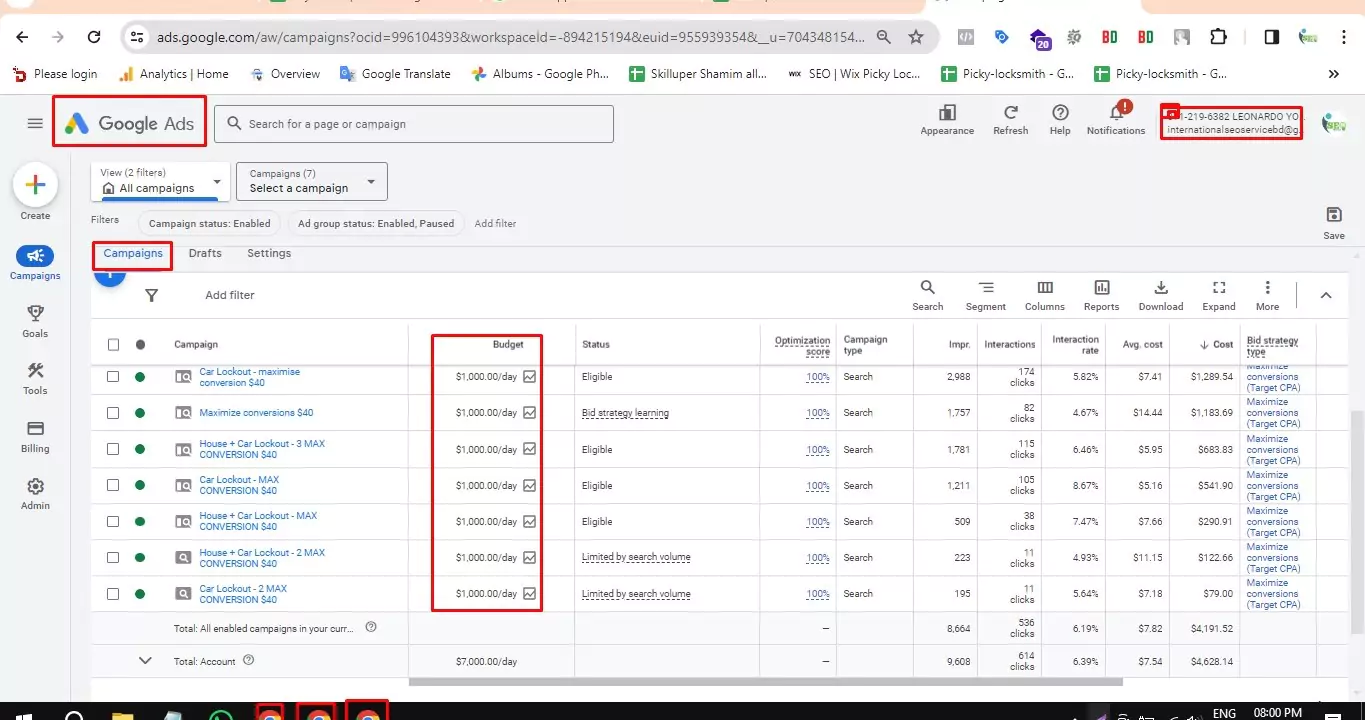Screen dimensions: 1365x720
Task: Click the Campaign status: Enabled filter chip
Action: (x=210, y=223)
